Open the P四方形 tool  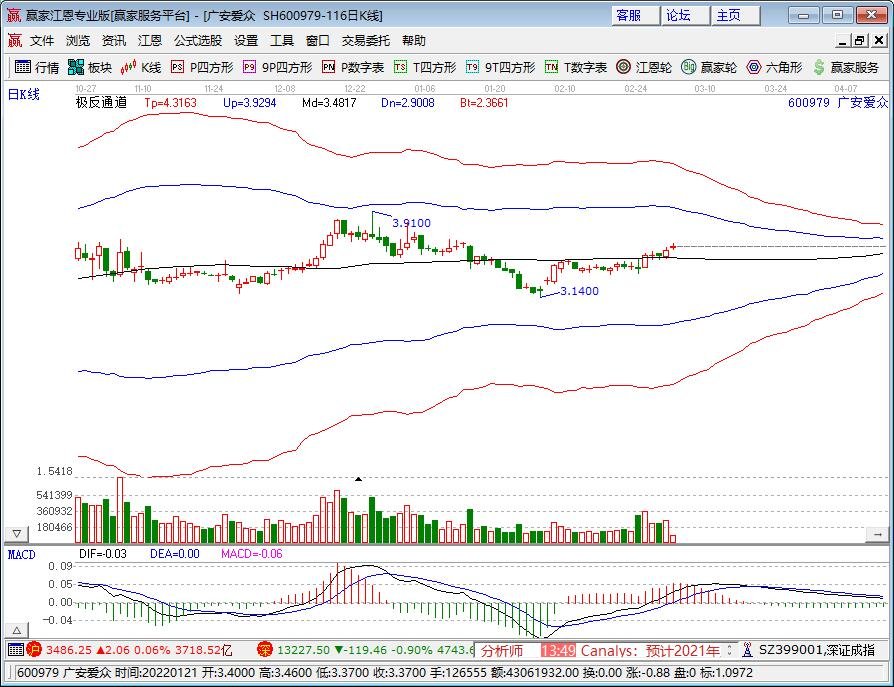(x=202, y=67)
